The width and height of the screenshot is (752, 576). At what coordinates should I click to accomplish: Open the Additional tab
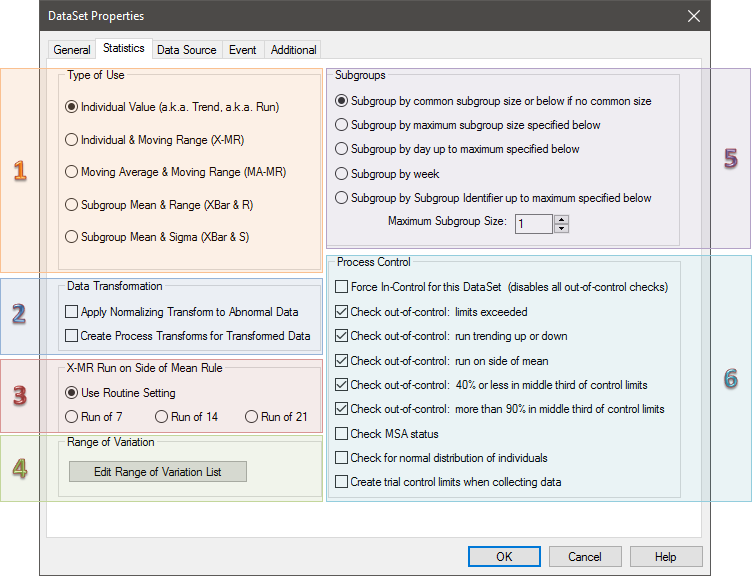point(293,49)
